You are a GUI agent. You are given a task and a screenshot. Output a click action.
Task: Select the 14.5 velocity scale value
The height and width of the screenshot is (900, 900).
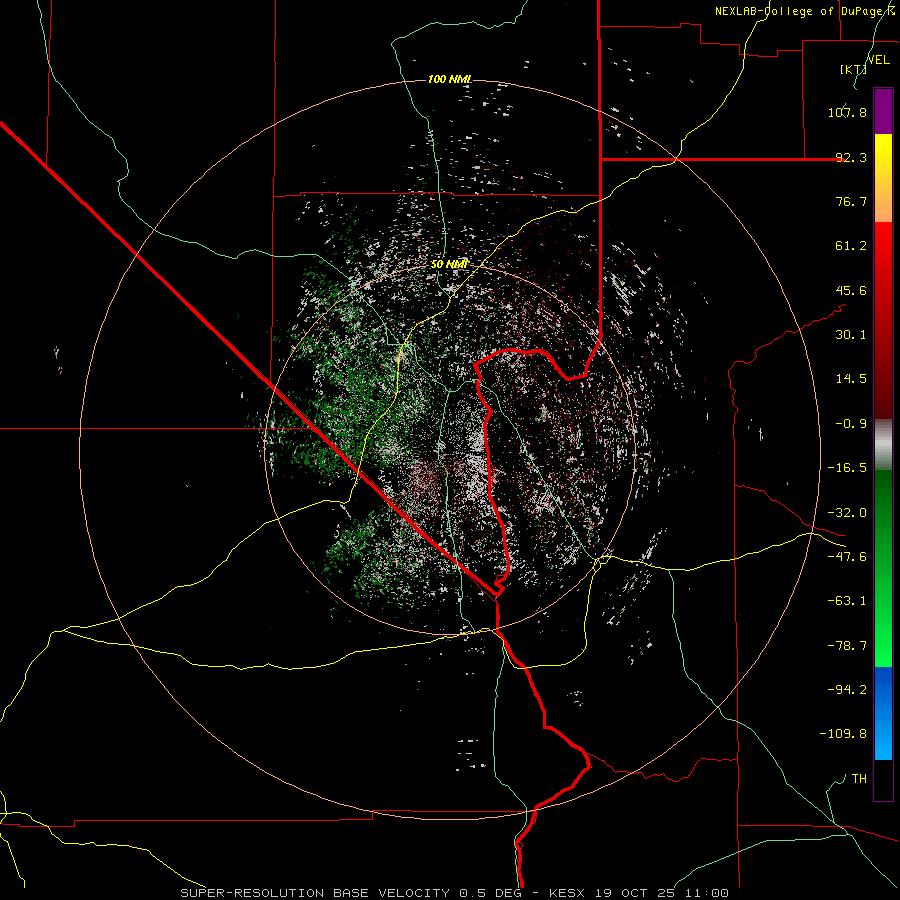pyautogui.click(x=851, y=379)
